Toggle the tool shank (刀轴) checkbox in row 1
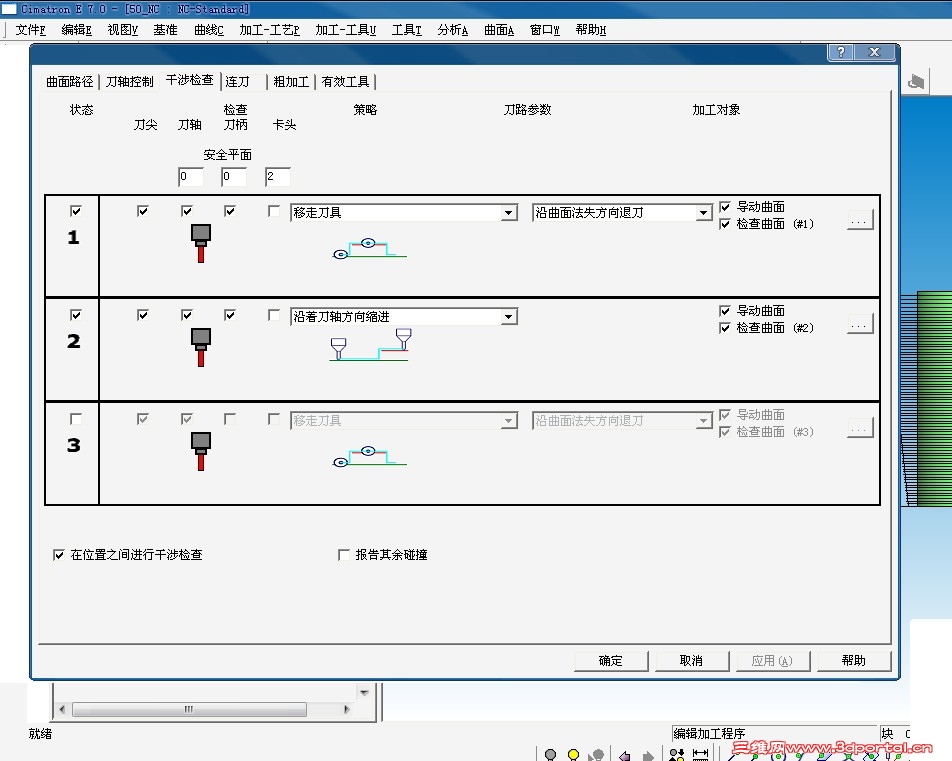Viewport: 952px width, 761px height. [x=186, y=211]
